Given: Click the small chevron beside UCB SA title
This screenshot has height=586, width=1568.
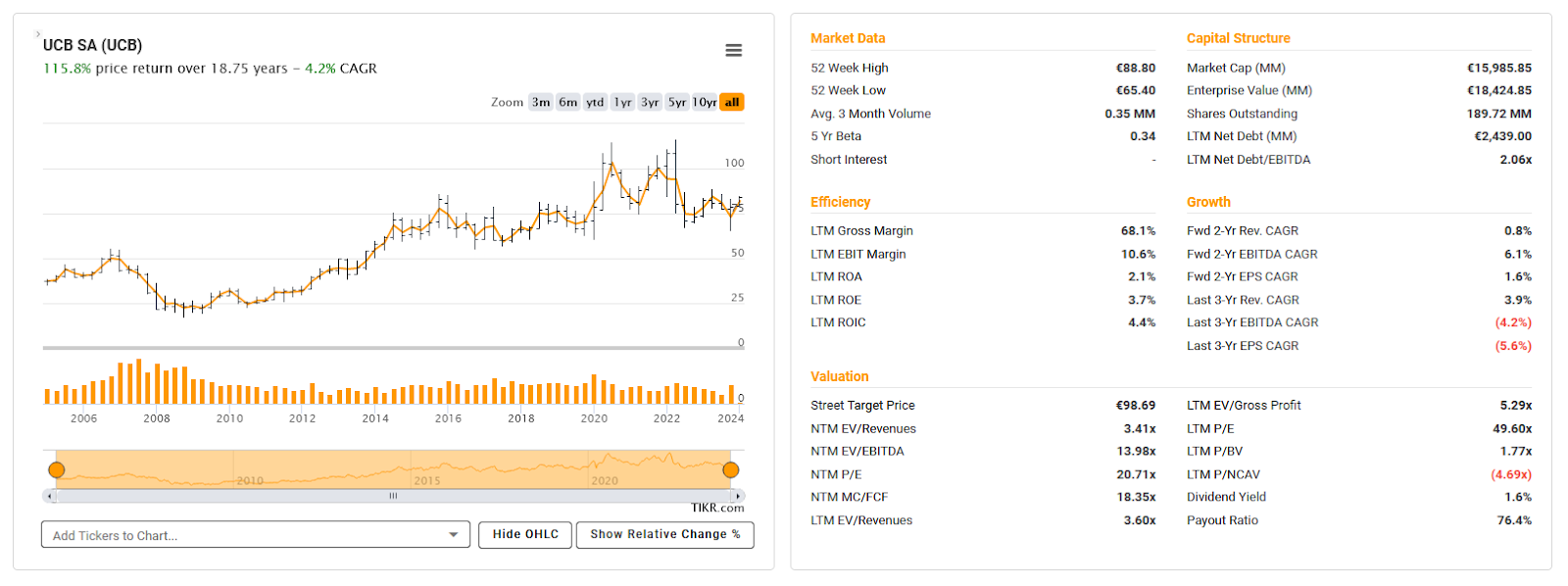Looking at the screenshot, I should pyautogui.click(x=38, y=34).
